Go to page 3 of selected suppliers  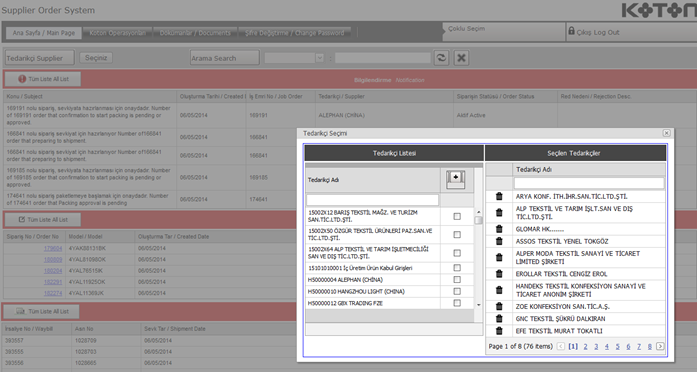click(596, 346)
